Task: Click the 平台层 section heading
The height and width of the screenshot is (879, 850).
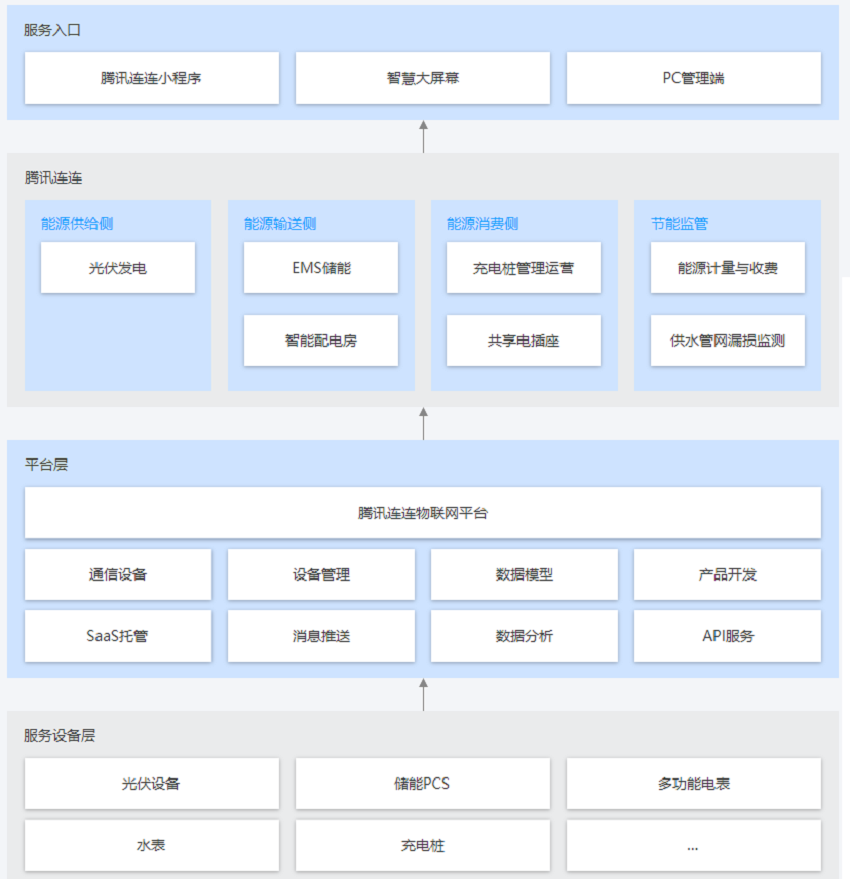Action: click(47, 464)
